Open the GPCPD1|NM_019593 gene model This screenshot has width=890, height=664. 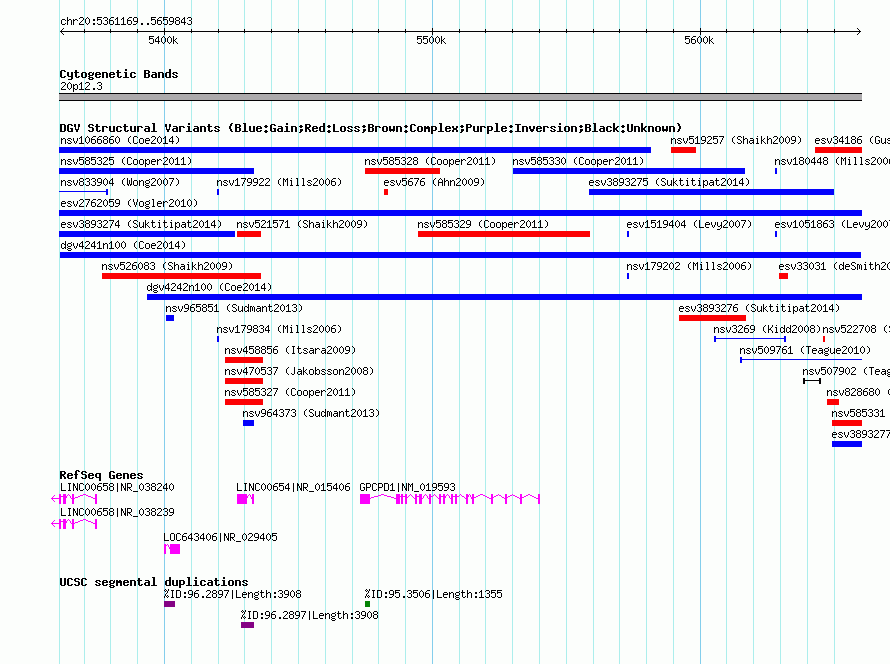click(450, 499)
